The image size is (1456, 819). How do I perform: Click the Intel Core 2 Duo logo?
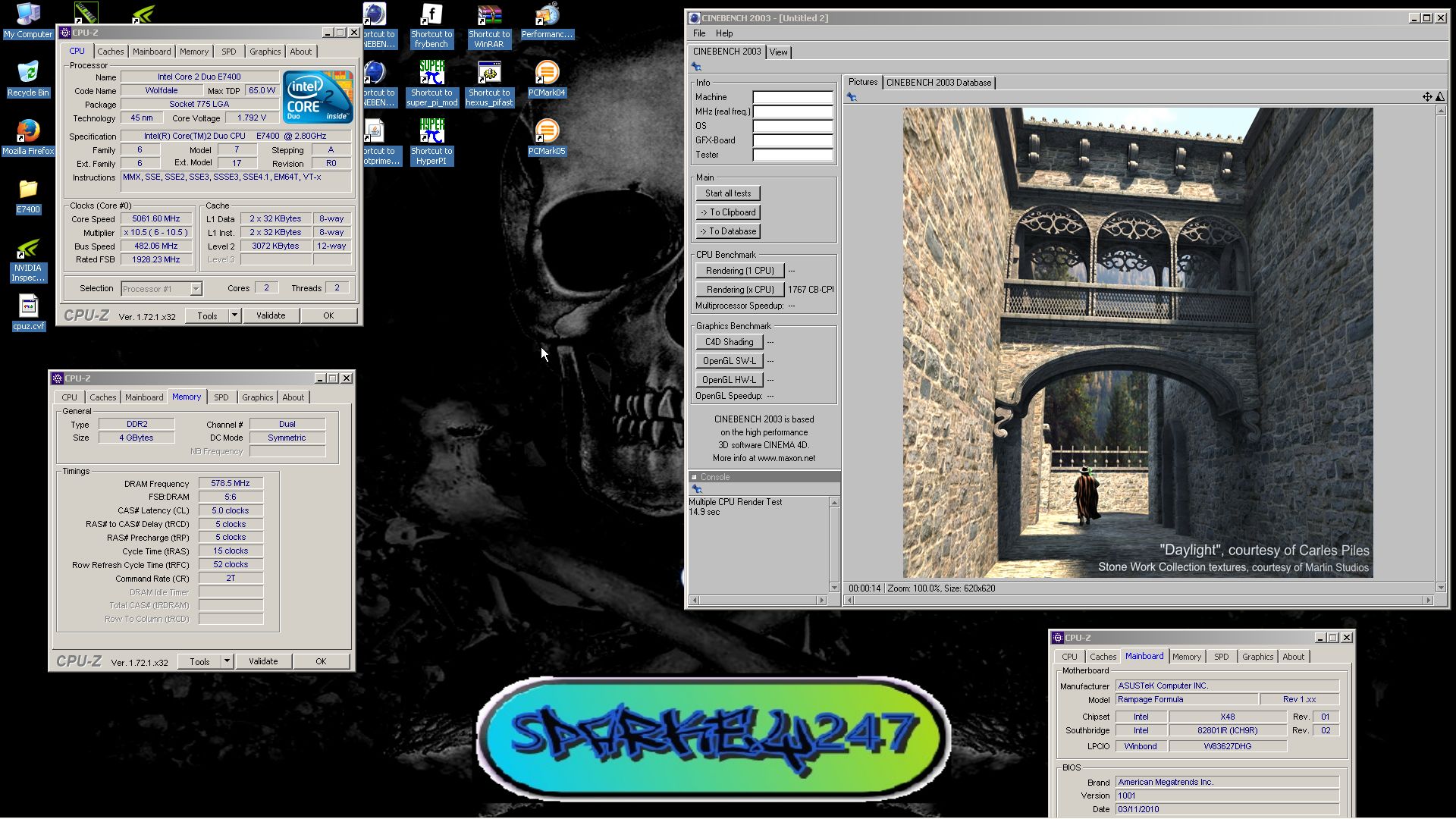point(318,97)
